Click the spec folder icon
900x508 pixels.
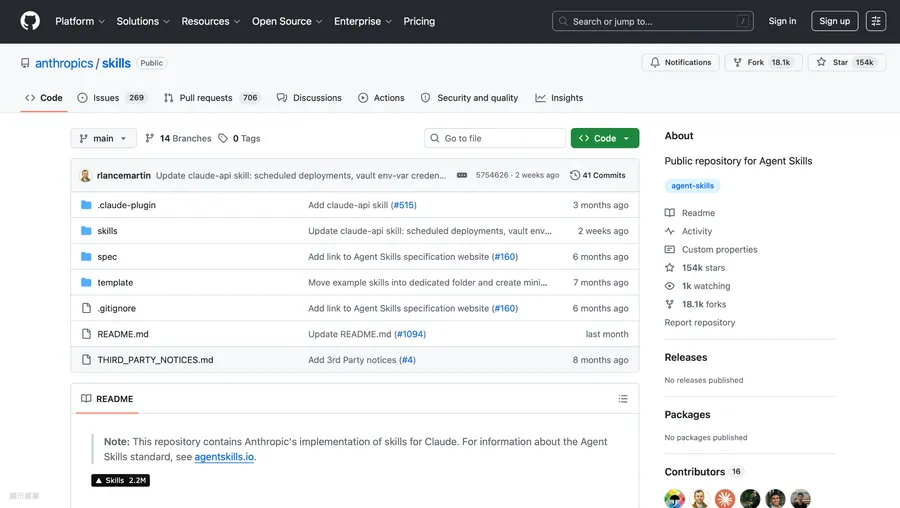[x=86, y=257]
